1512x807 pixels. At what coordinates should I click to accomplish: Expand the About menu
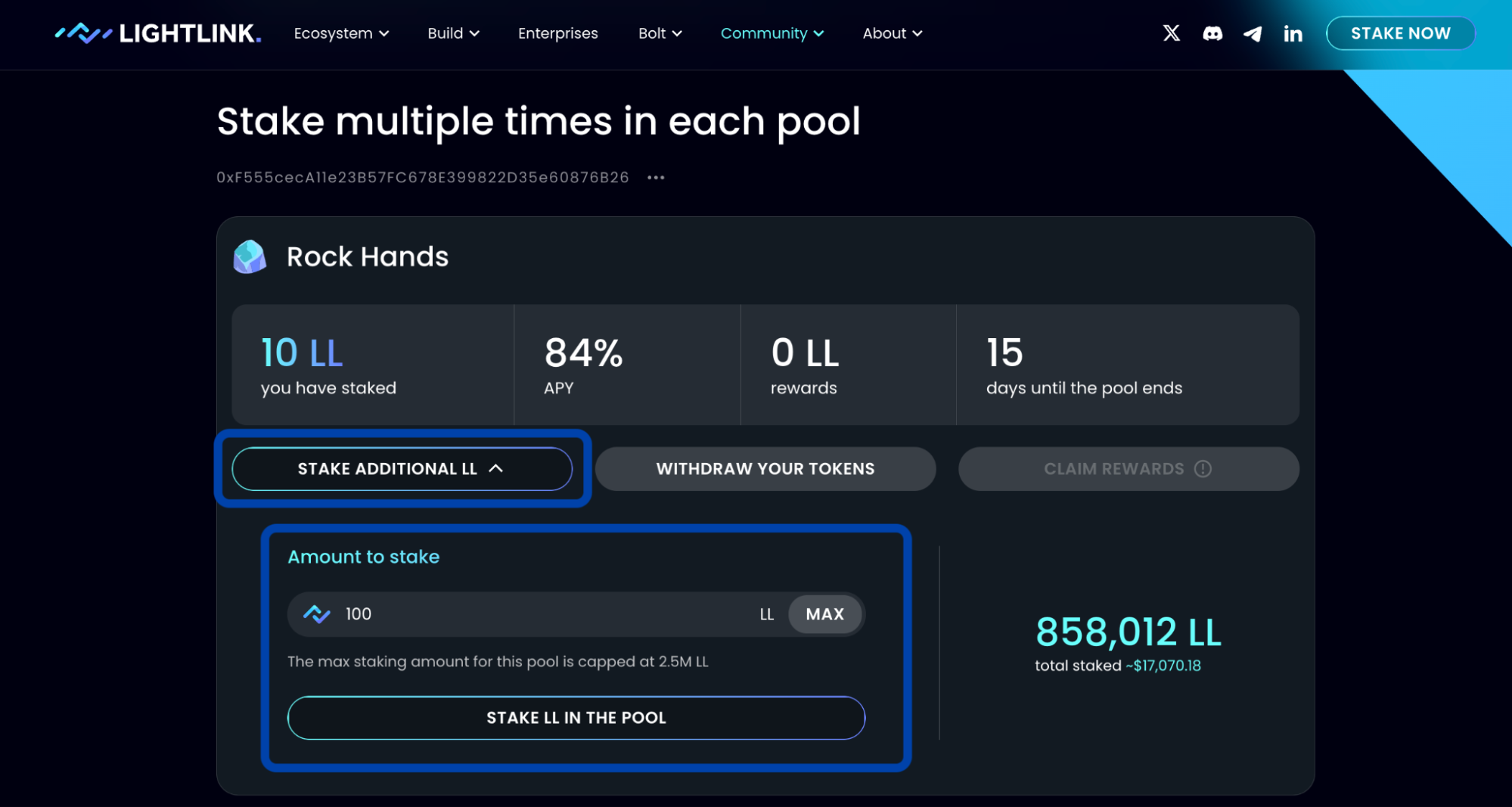[x=893, y=33]
